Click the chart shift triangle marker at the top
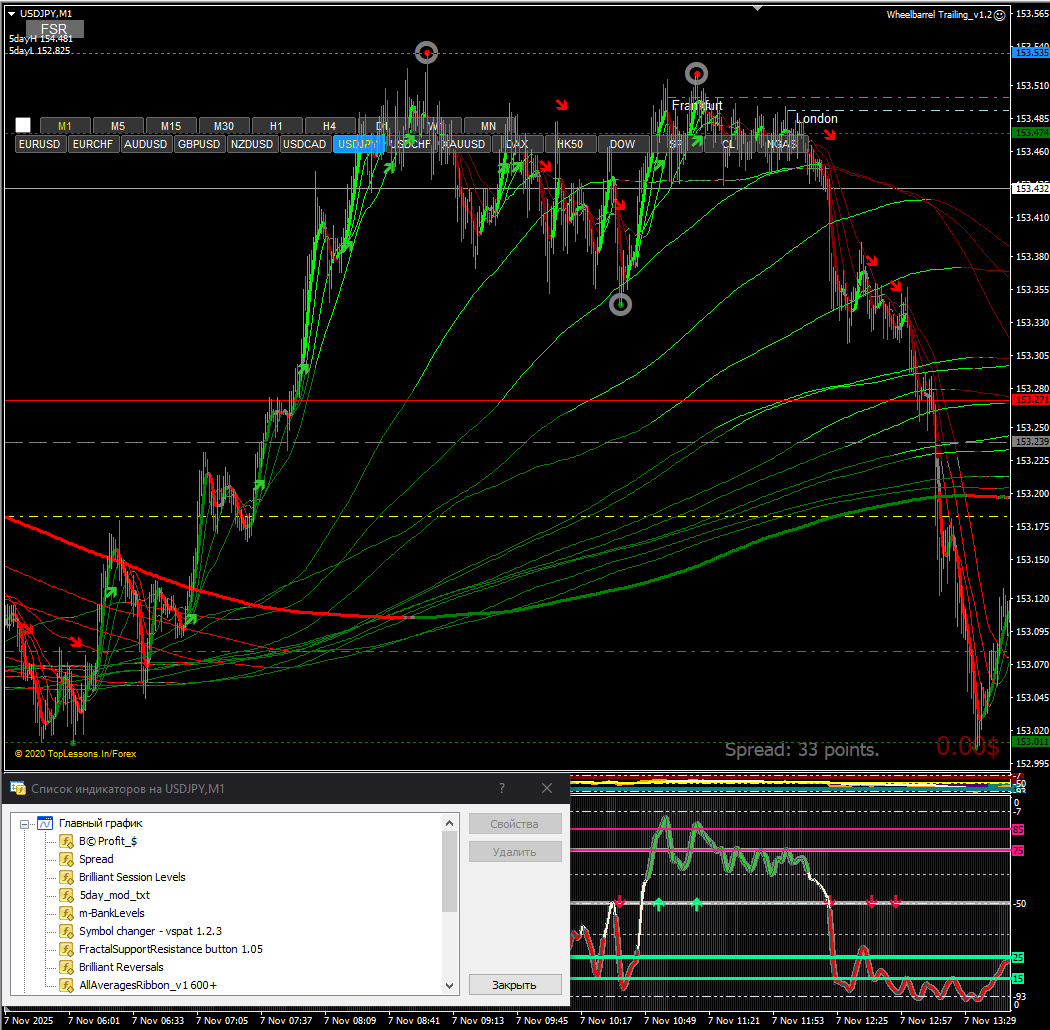Viewport: 1050px width, 1030px height. [757, 9]
